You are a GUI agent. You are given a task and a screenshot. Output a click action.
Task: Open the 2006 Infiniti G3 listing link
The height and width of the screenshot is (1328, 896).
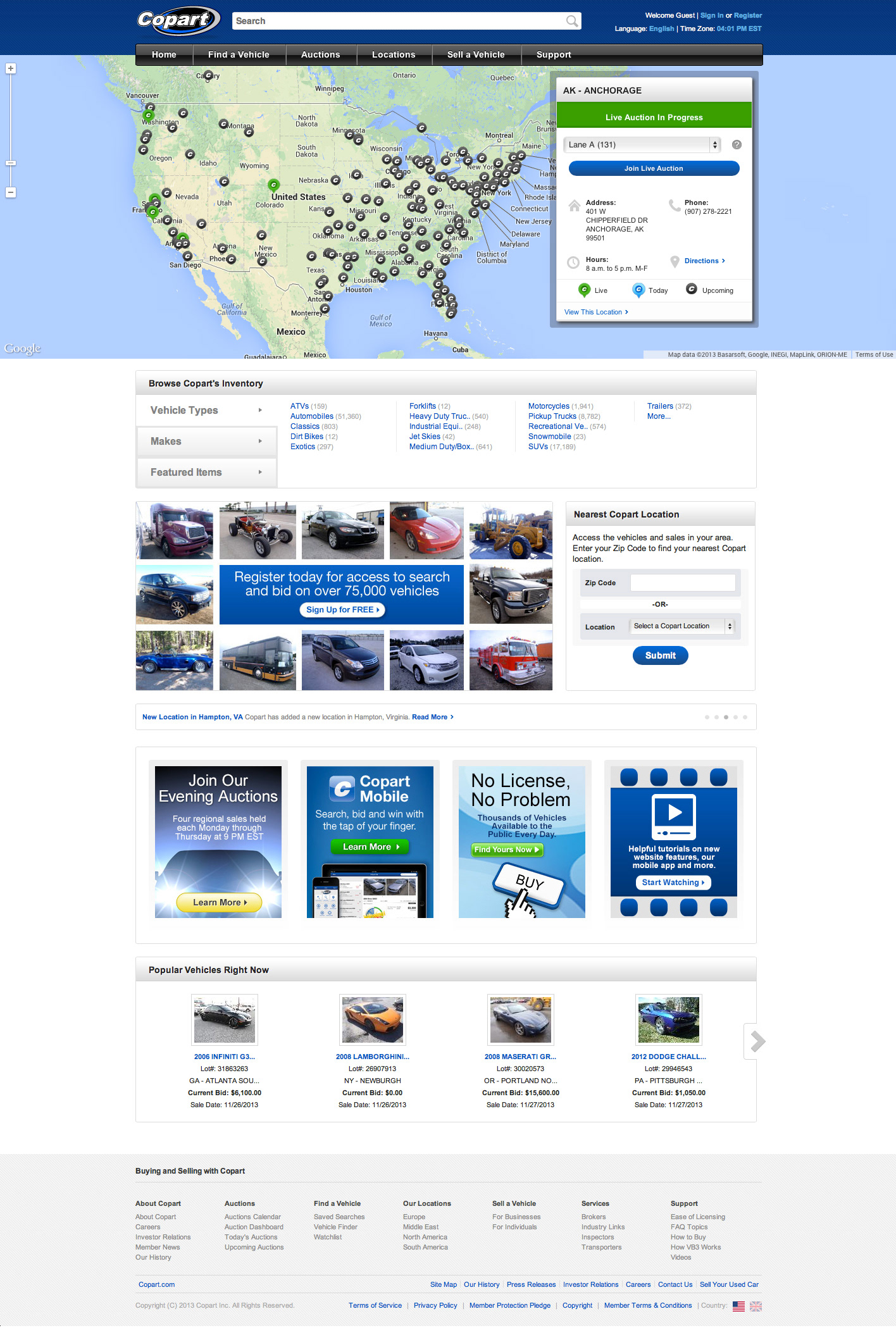coord(225,1057)
